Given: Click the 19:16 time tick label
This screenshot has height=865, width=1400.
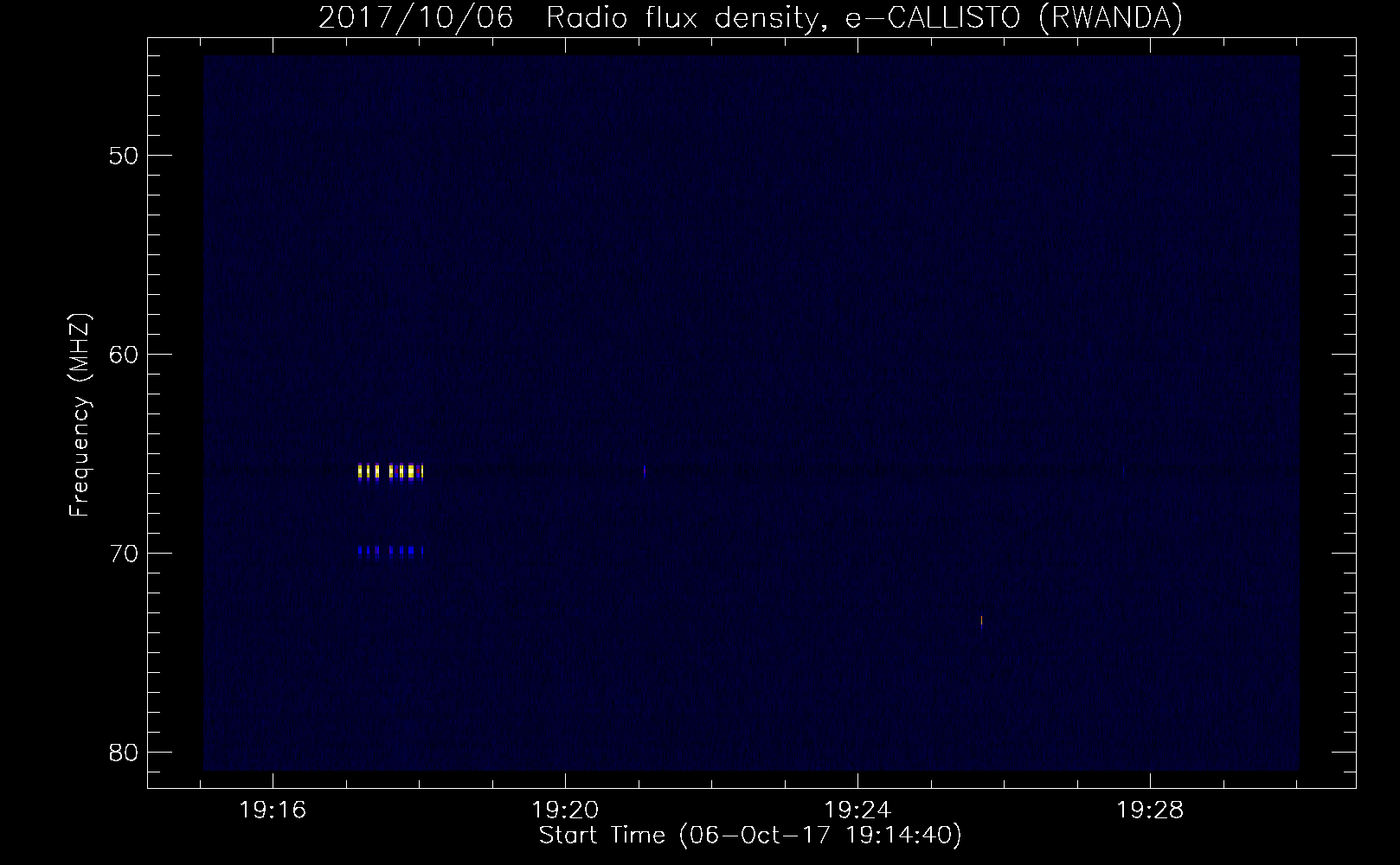Looking at the screenshot, I should [273, 811].
